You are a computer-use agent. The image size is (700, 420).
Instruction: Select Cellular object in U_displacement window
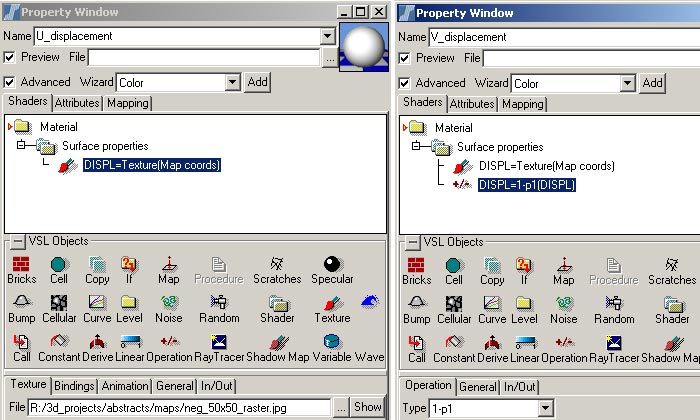coord(59,310)
